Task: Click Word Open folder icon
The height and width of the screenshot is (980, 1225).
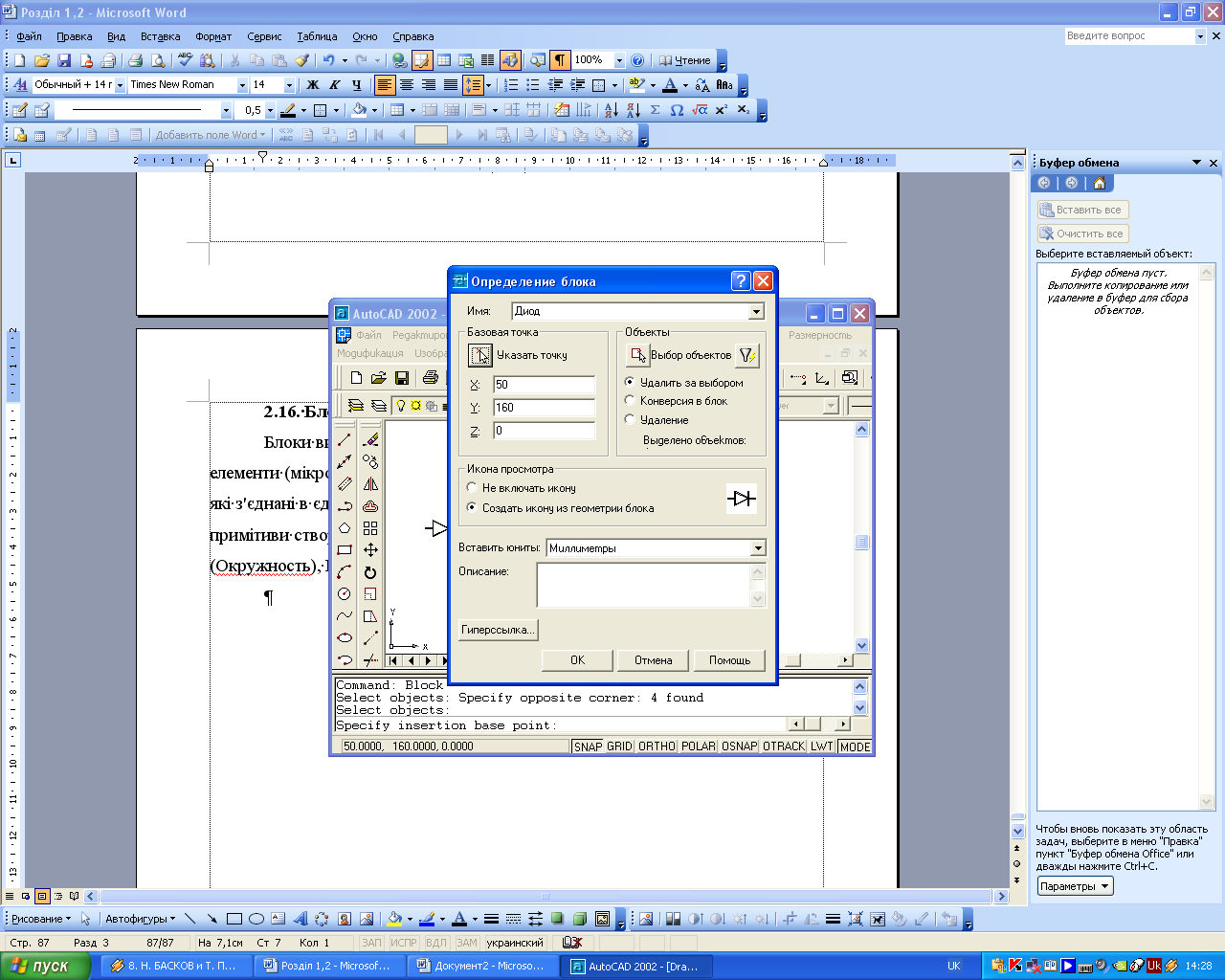Action: pyautogui.click(x=42, y=60)
